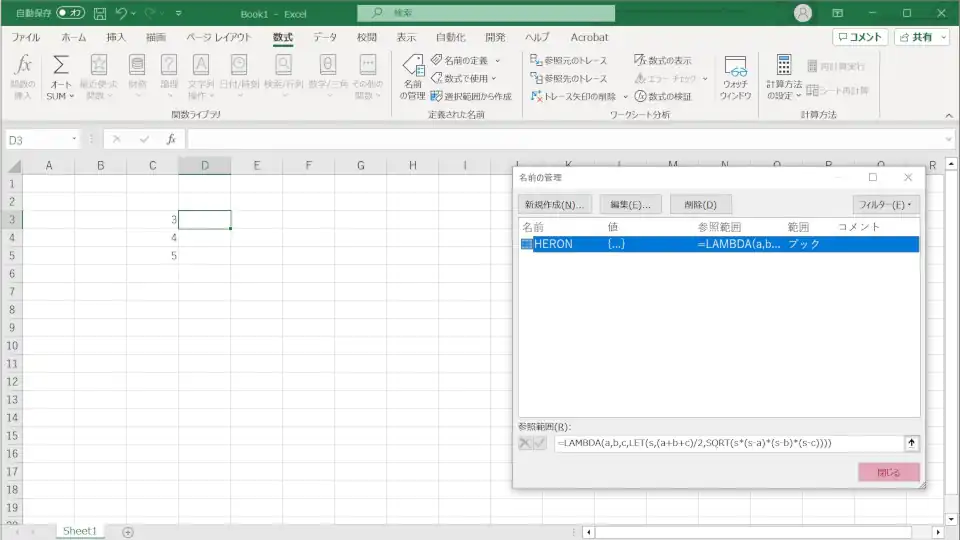Open the Name Manager ribbon icon
The image size is (960, 540).
[413, 66]
